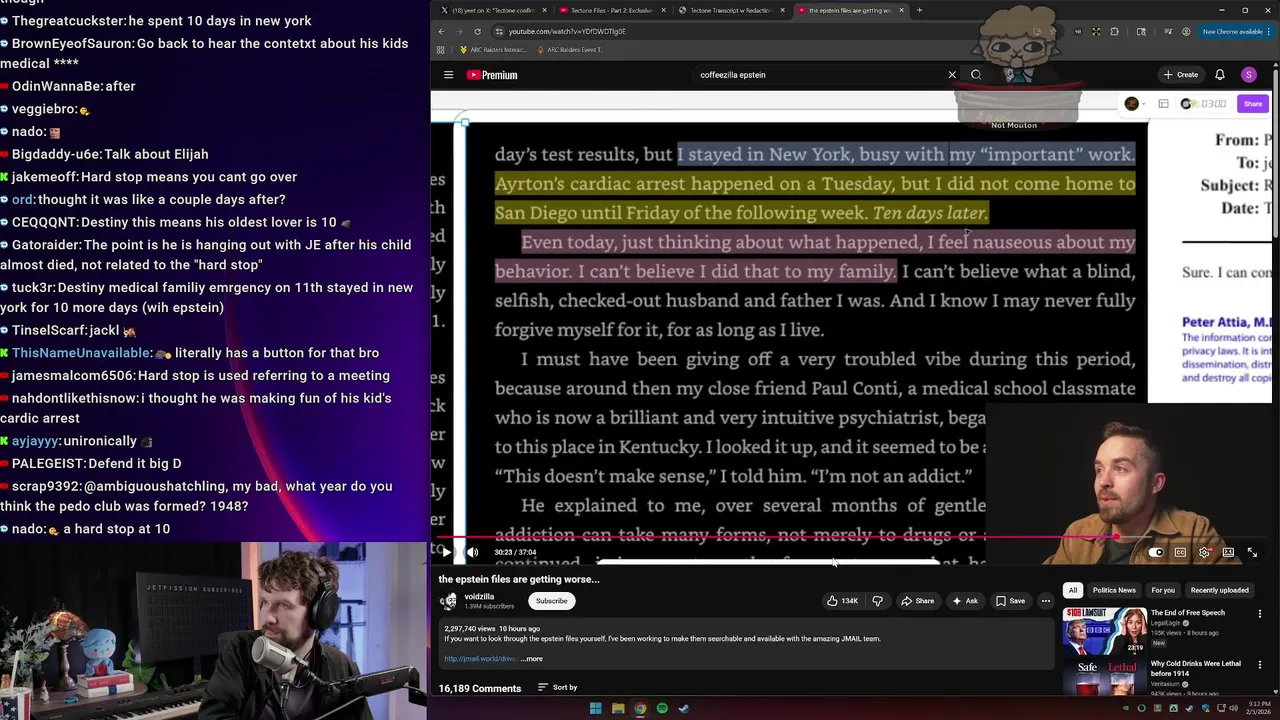1280x720 pixels.
Task: Open the YouTube hamburger guide menu
Action: pos(448,75)
